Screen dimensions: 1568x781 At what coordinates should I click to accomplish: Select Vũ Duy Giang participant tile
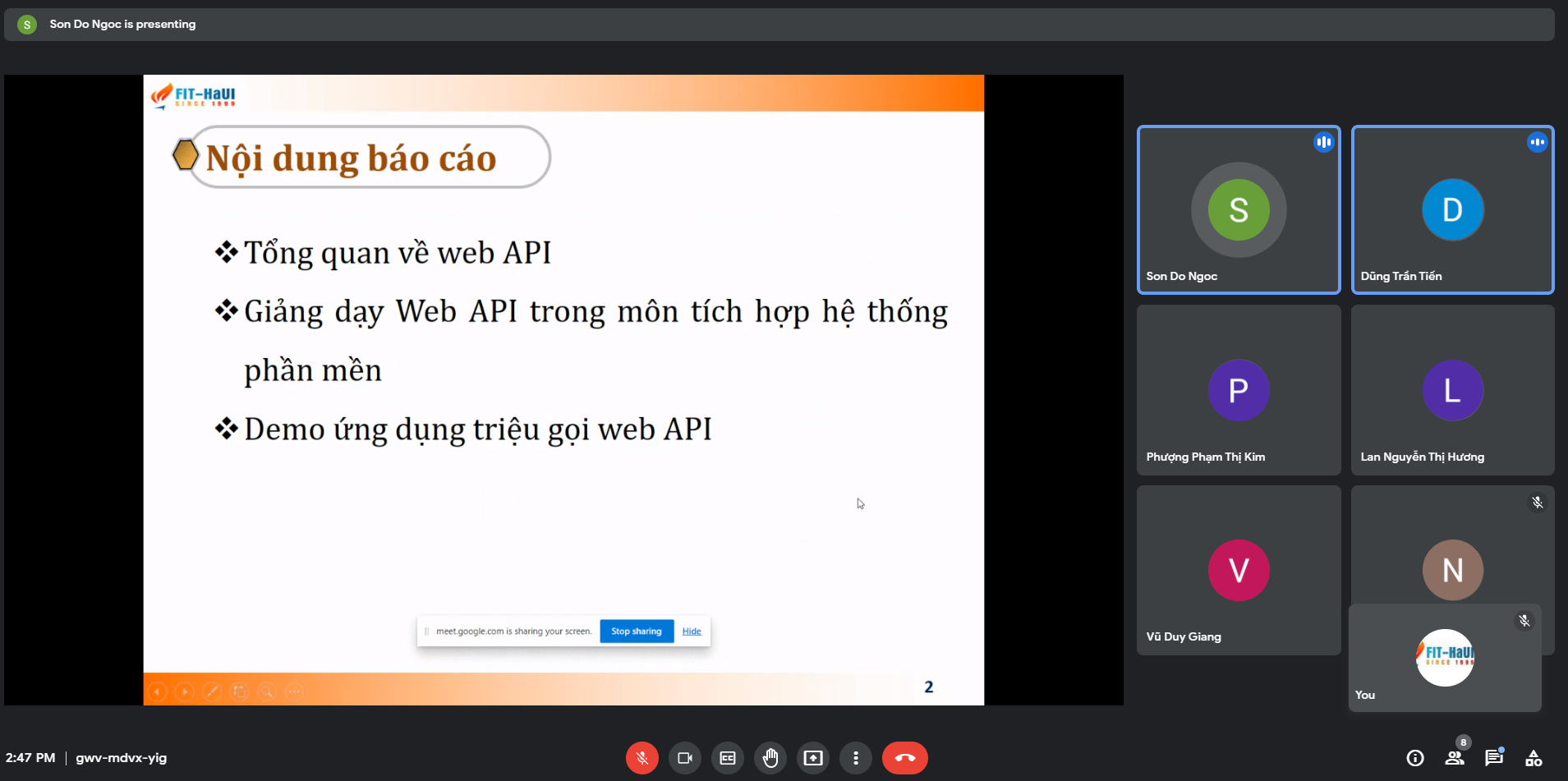[x=1238, y=570]
